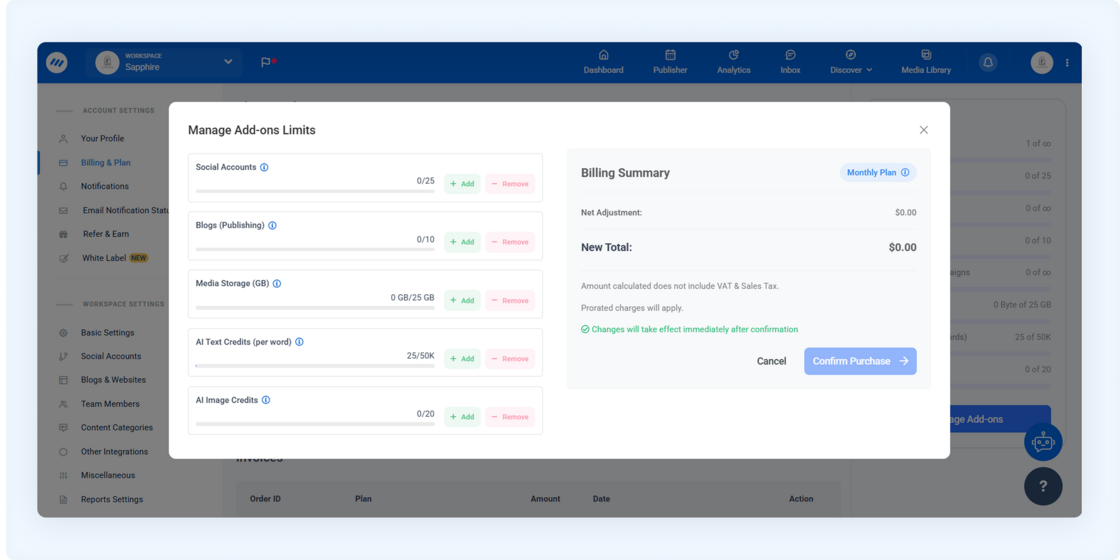Add AI Text Credits
The height and width of the screenshot is (560, 1120).
462,359
